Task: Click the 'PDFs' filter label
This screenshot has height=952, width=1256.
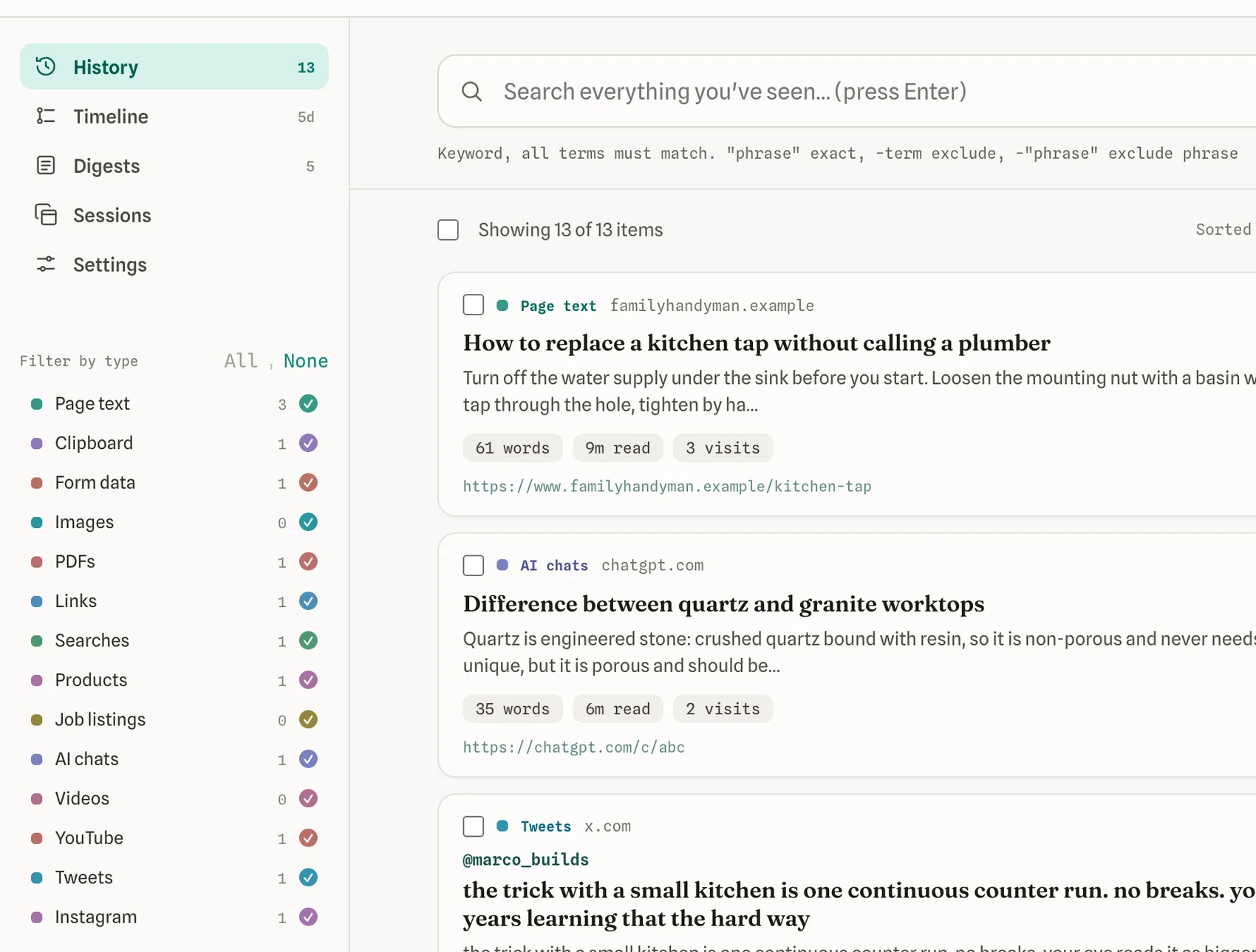Action: click(x=75, y=561)
